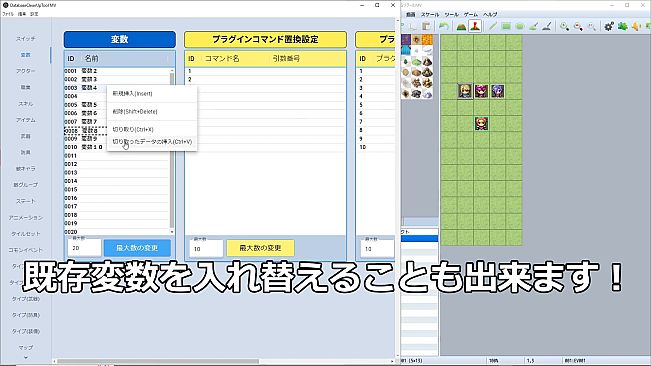Viewport: 651px width, 366px height.
Task: Expand the sidebar with the bottom chevron
Action: 25,358
